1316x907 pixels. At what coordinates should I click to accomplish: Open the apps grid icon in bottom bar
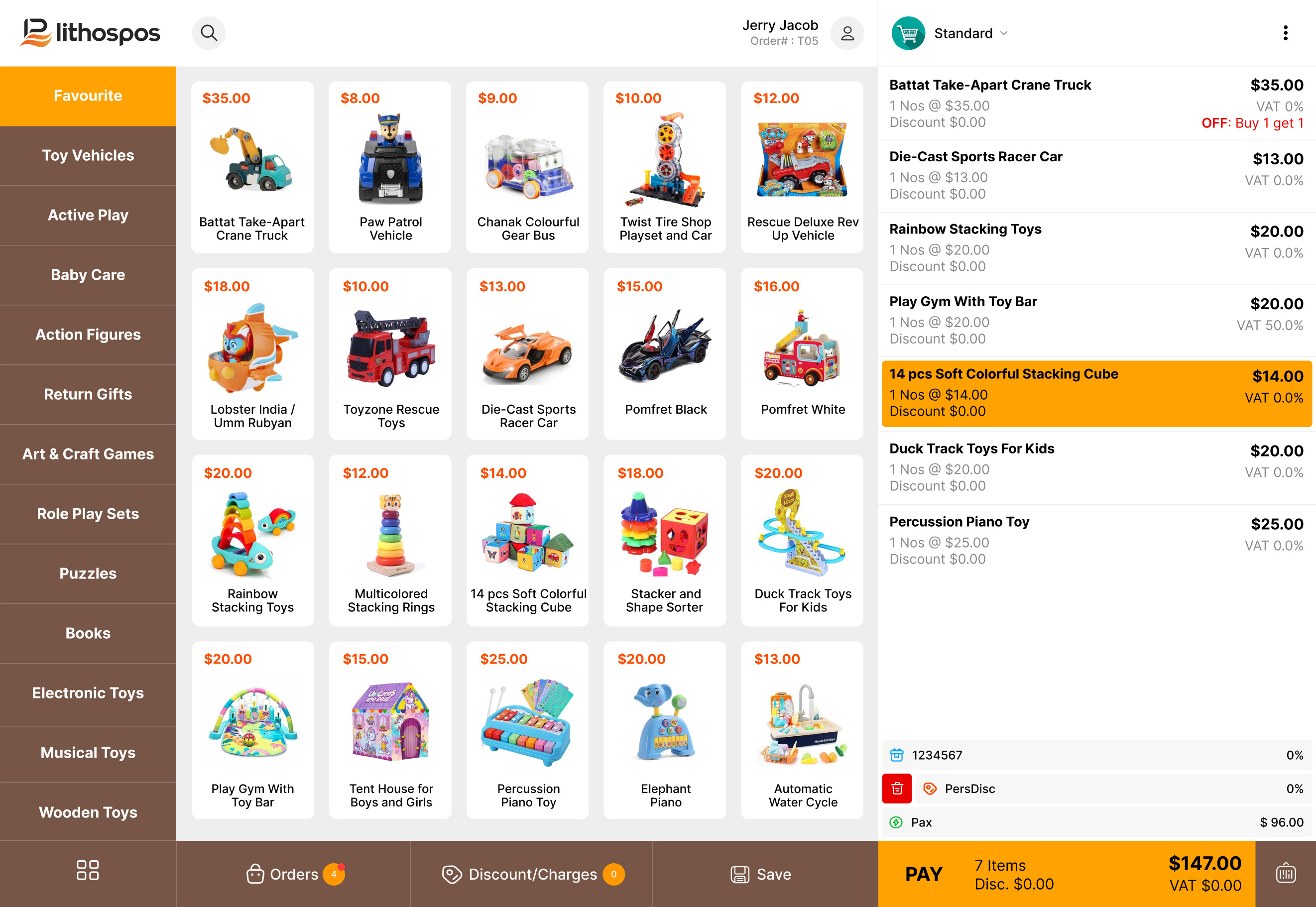point(88,870)
